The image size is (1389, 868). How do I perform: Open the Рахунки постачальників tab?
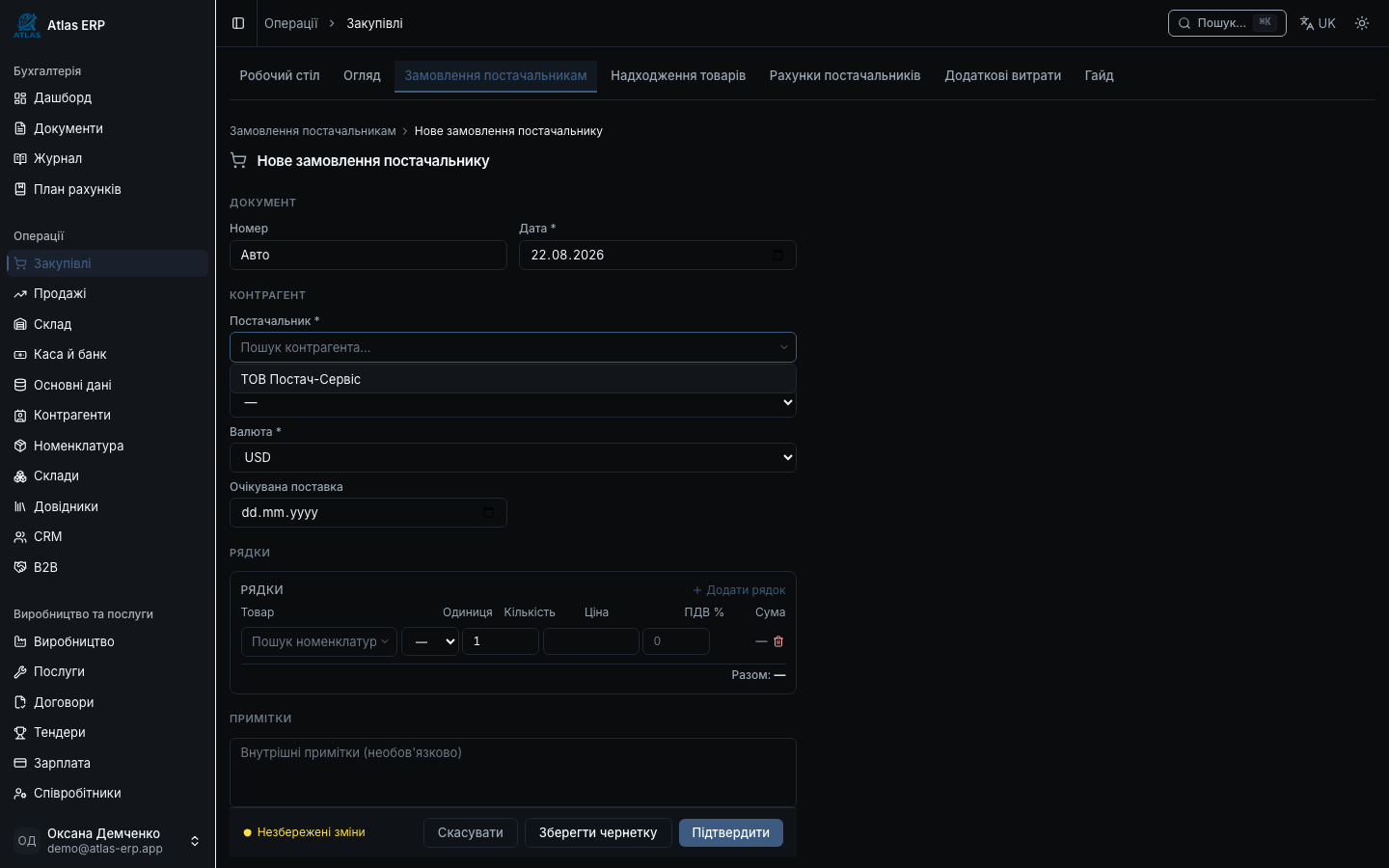[845, 75]
